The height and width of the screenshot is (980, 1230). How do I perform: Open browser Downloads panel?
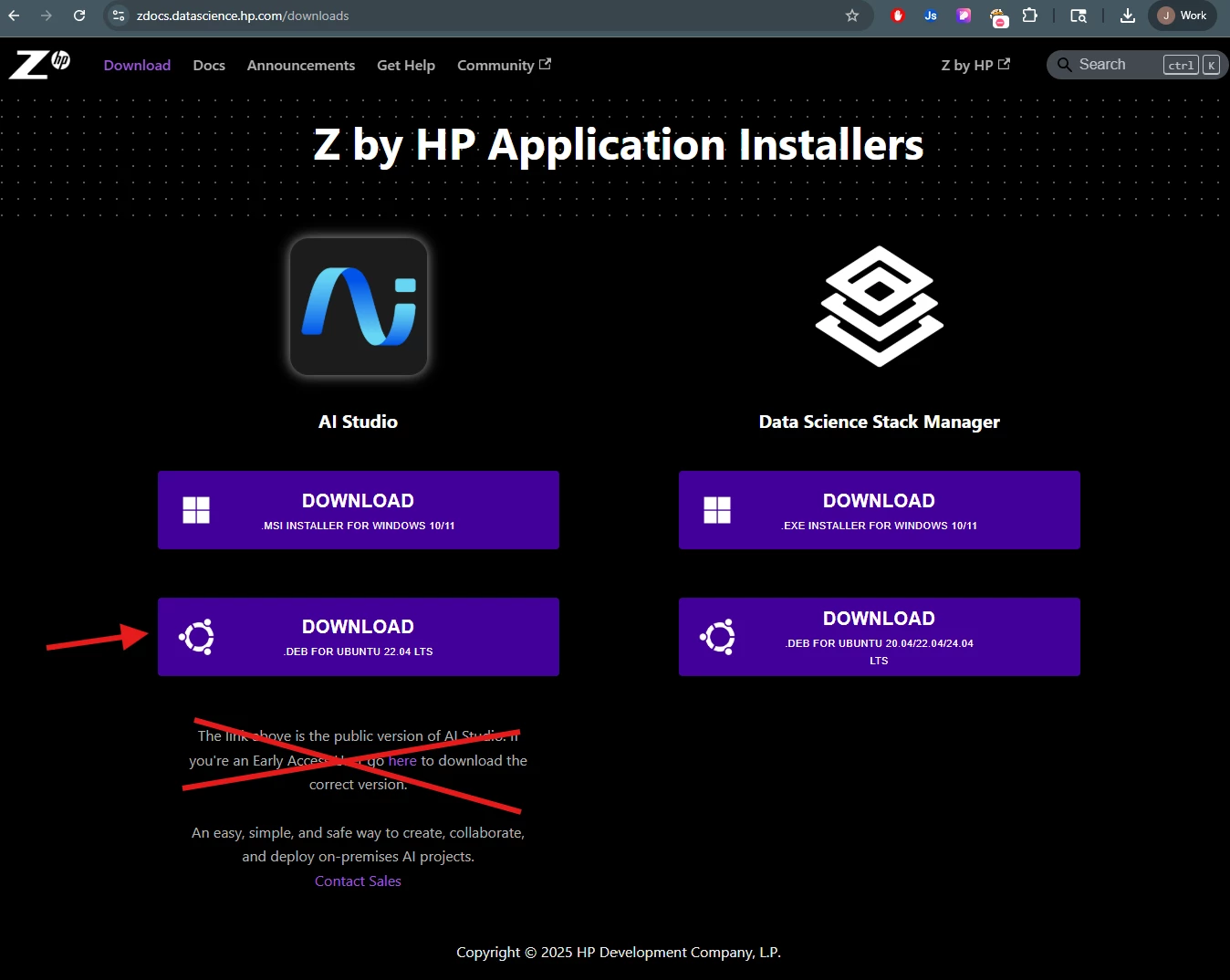[x=1128, y=16]
